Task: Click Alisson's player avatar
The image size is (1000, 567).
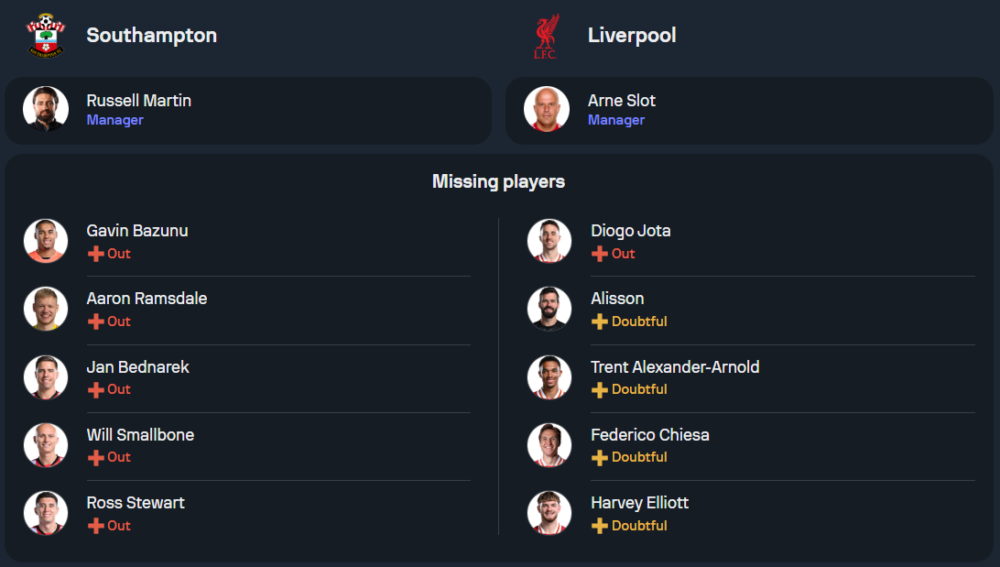Action: [x=549, y=309]
